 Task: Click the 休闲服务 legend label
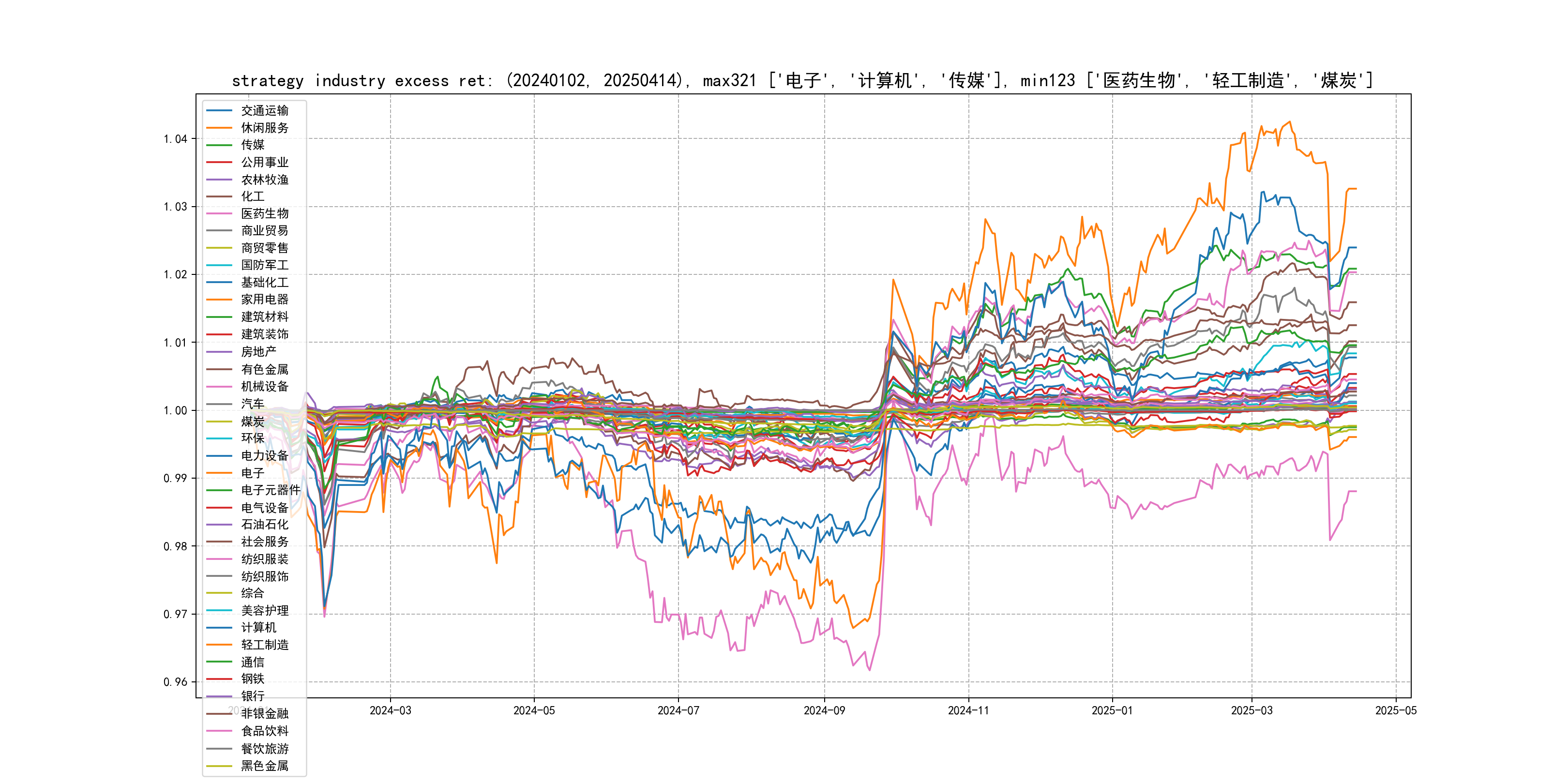(264, 128)
